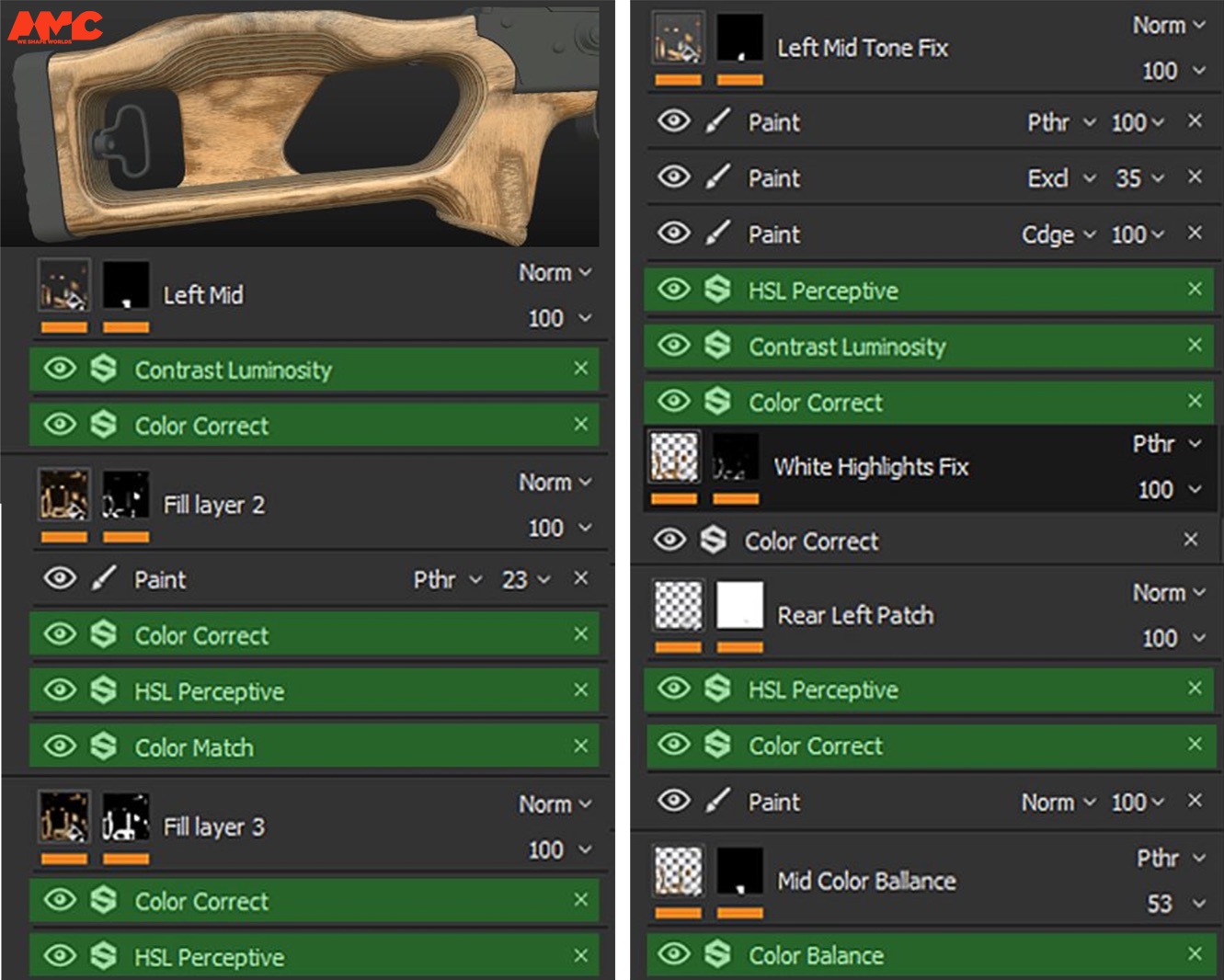Click the filter icon beside Color Balance

pyautogui.click(x=717, y=954)
